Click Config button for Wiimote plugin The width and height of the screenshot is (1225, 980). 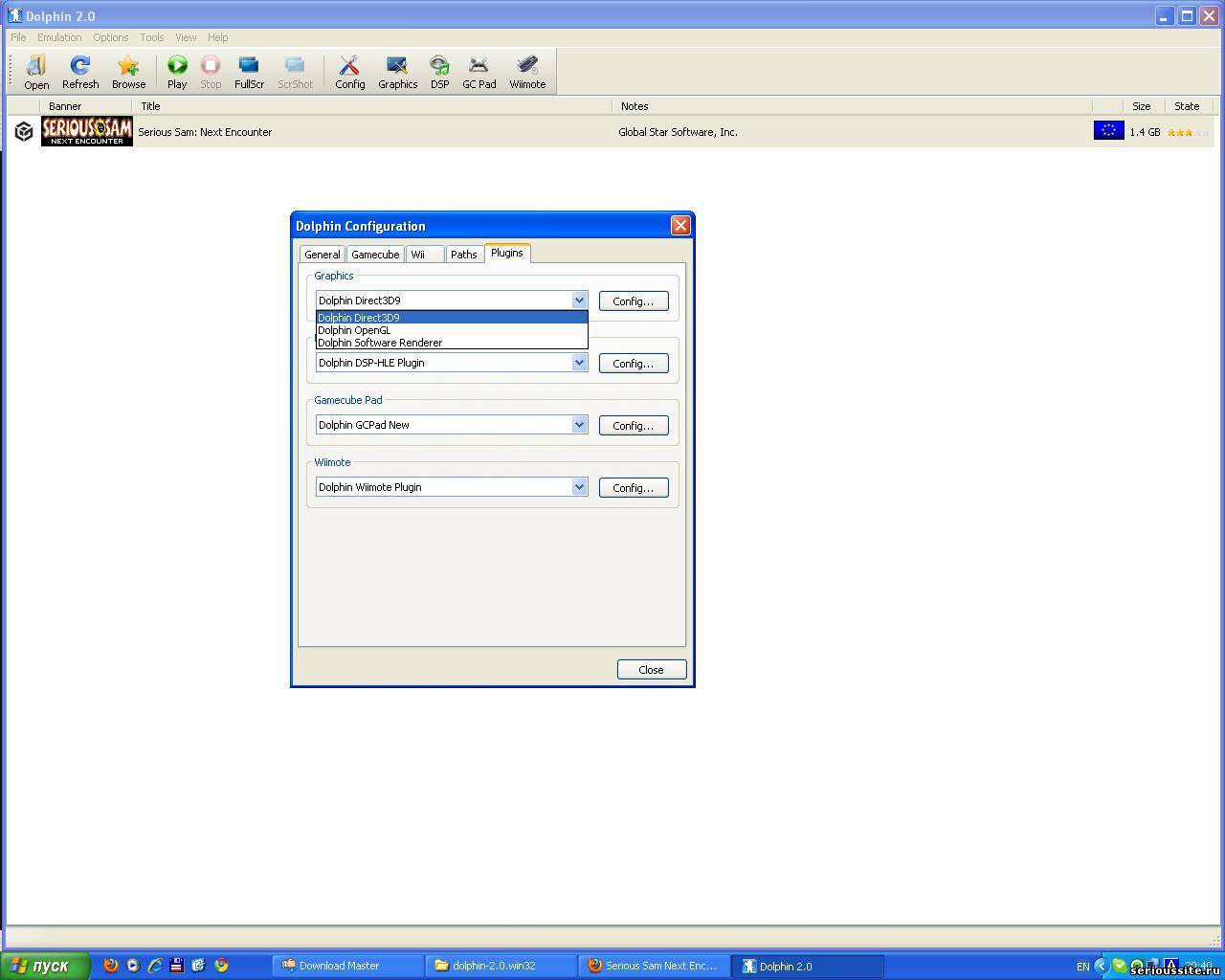(634, 488)
